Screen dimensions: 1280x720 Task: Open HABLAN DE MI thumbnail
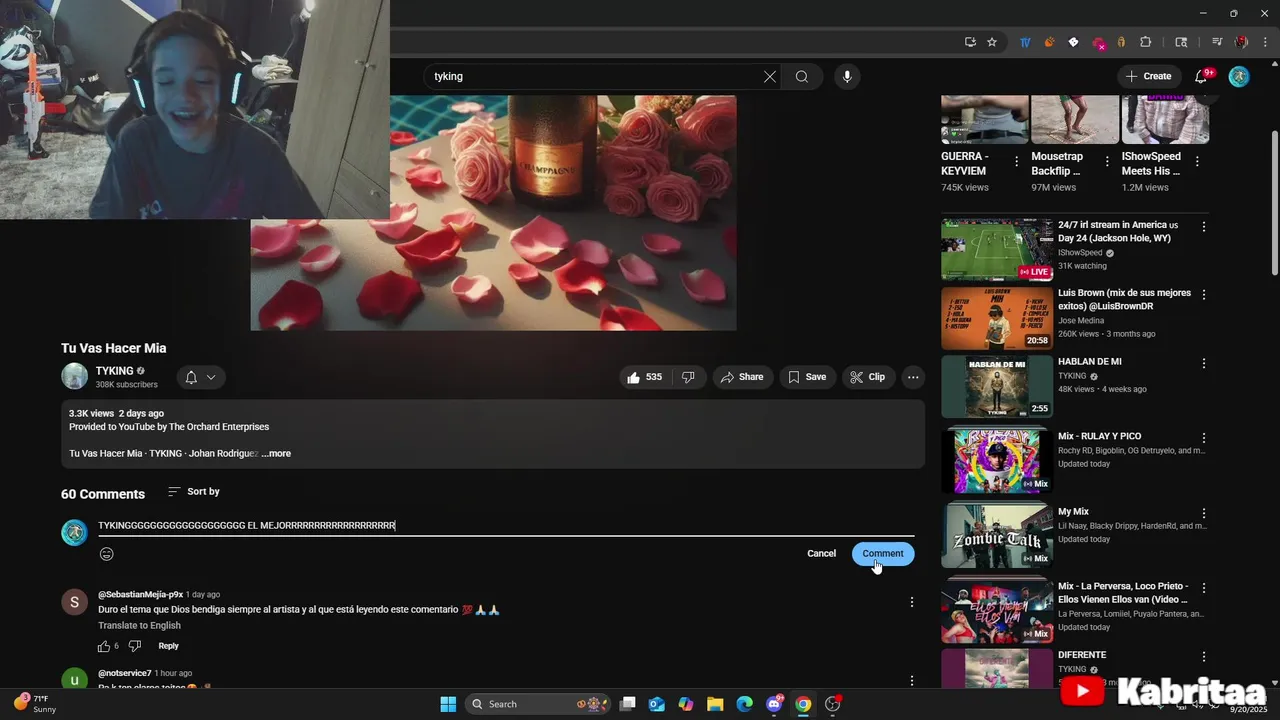[997, 386]
